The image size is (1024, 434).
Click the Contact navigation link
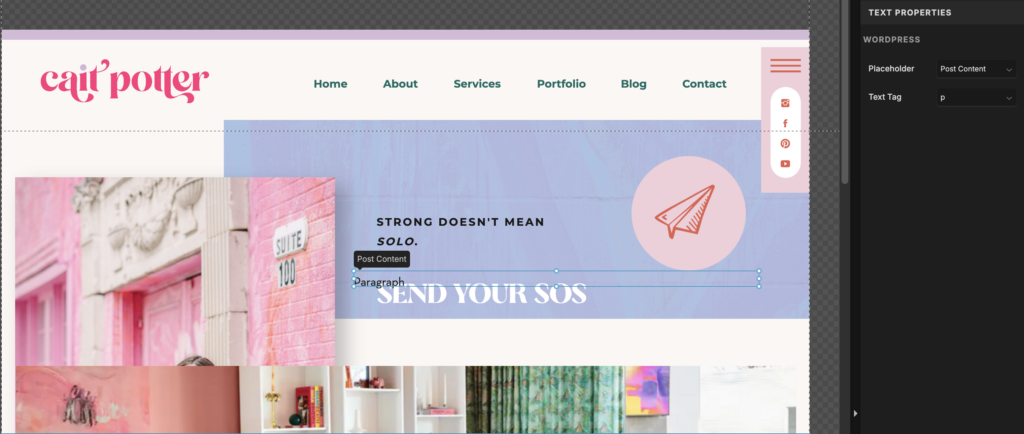tap(704, 84)
